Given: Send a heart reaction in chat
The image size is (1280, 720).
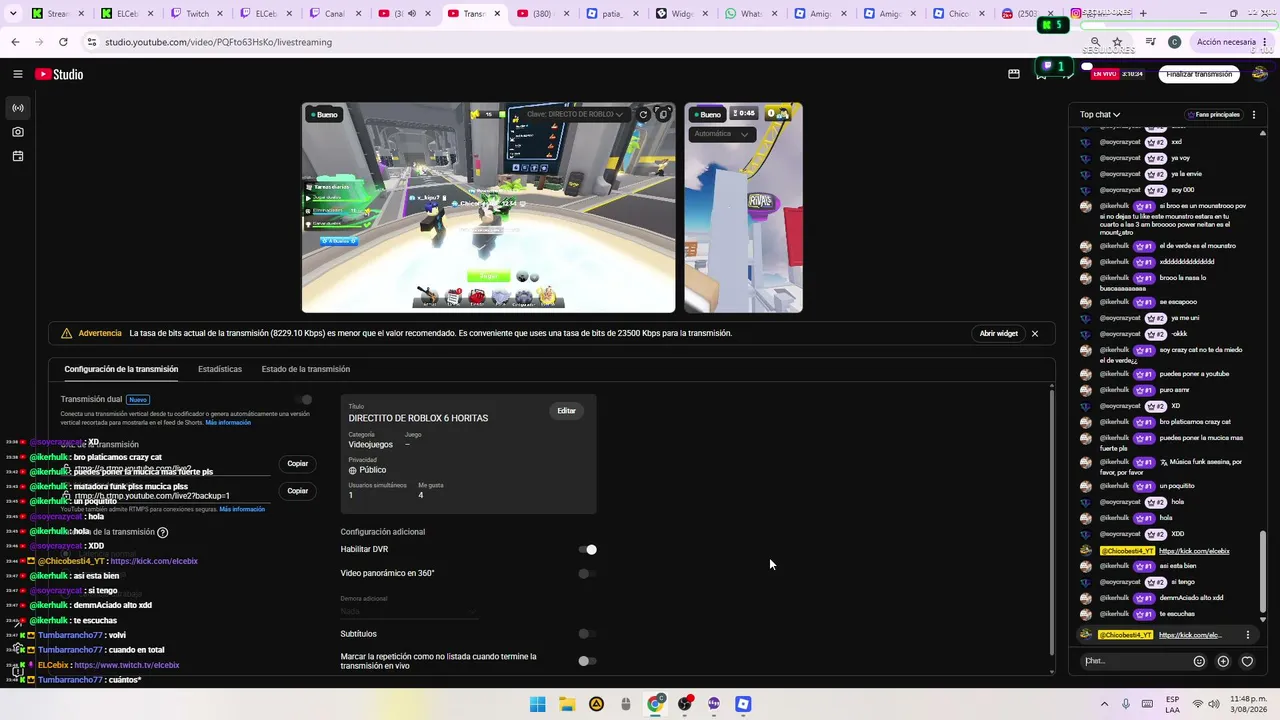Looking at the screenshot, I should (1247, 661).
